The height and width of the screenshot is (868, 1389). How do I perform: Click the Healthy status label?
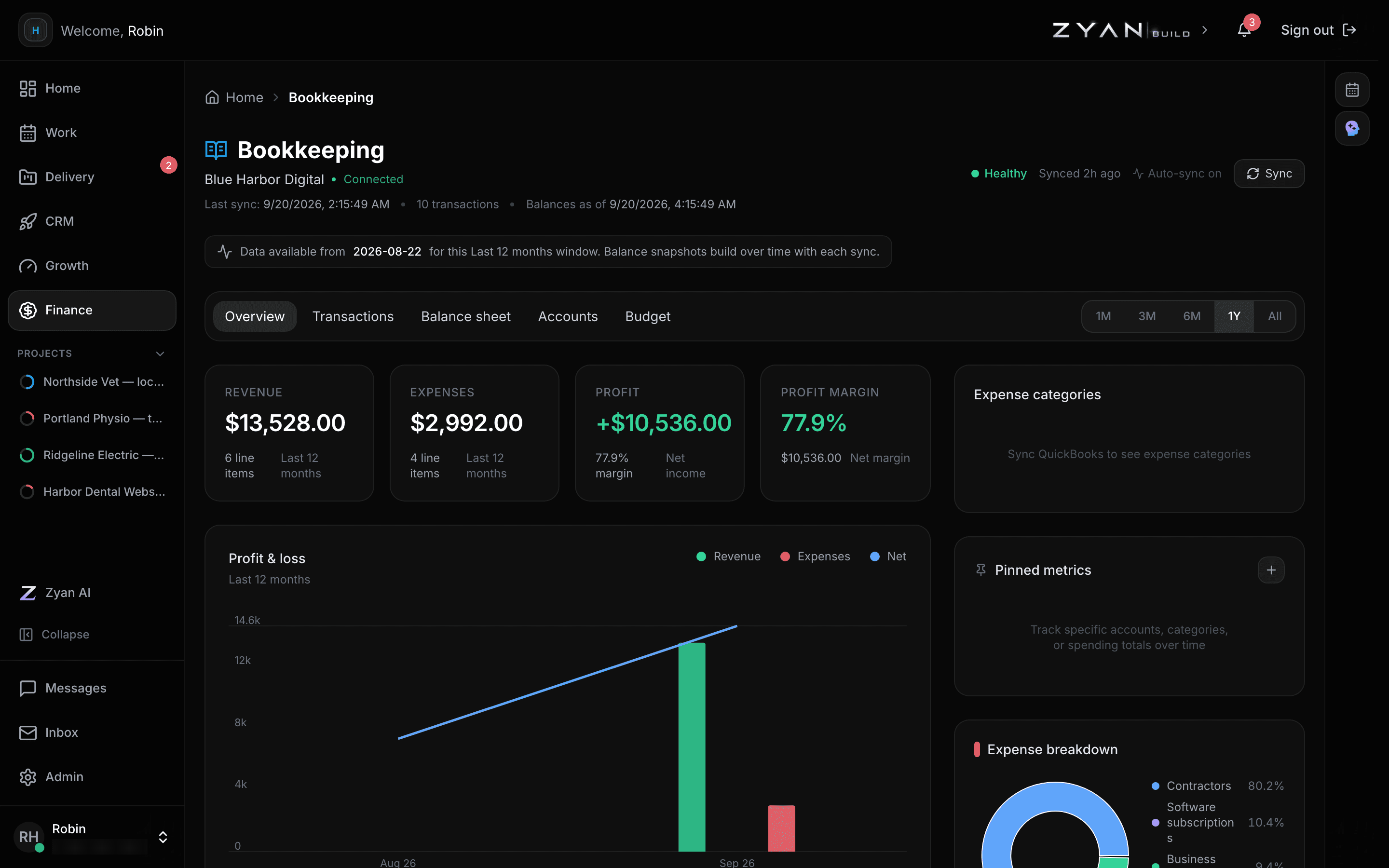(999, 174)
